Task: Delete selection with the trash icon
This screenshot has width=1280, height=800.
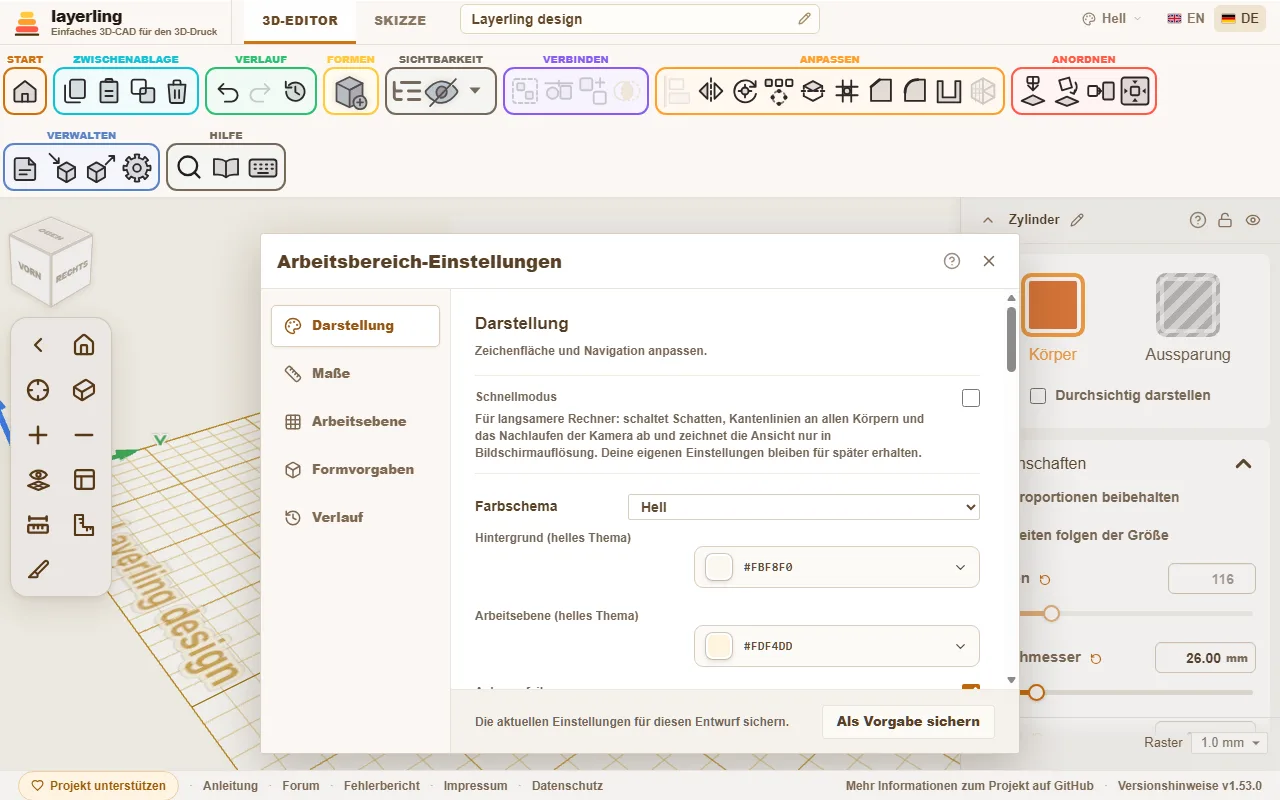Action: (x=177, y=91)
